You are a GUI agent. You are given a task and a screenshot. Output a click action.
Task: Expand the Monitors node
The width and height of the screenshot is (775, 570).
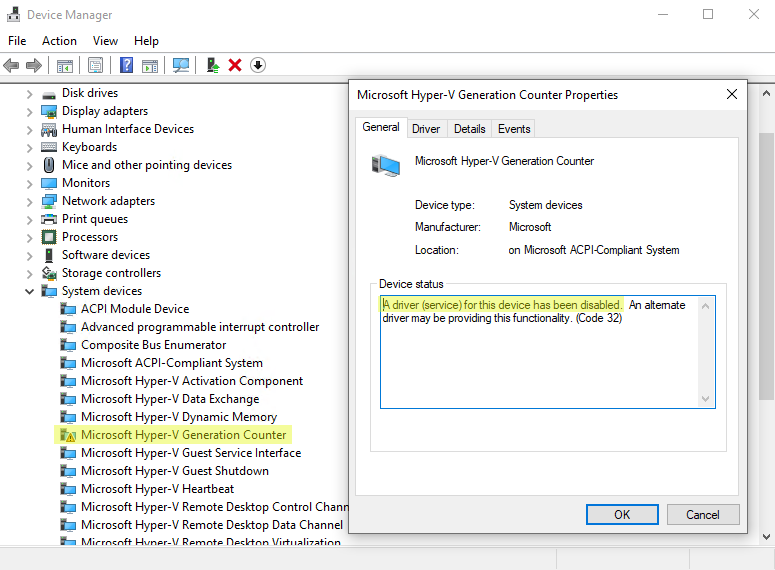pyautogui.click(x=30, y=184)
